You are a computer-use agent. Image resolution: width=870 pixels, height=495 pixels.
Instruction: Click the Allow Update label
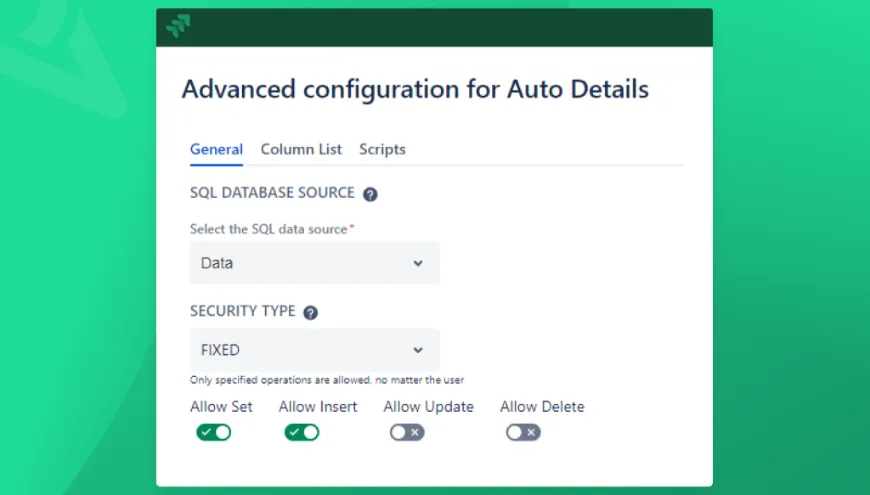428,407
